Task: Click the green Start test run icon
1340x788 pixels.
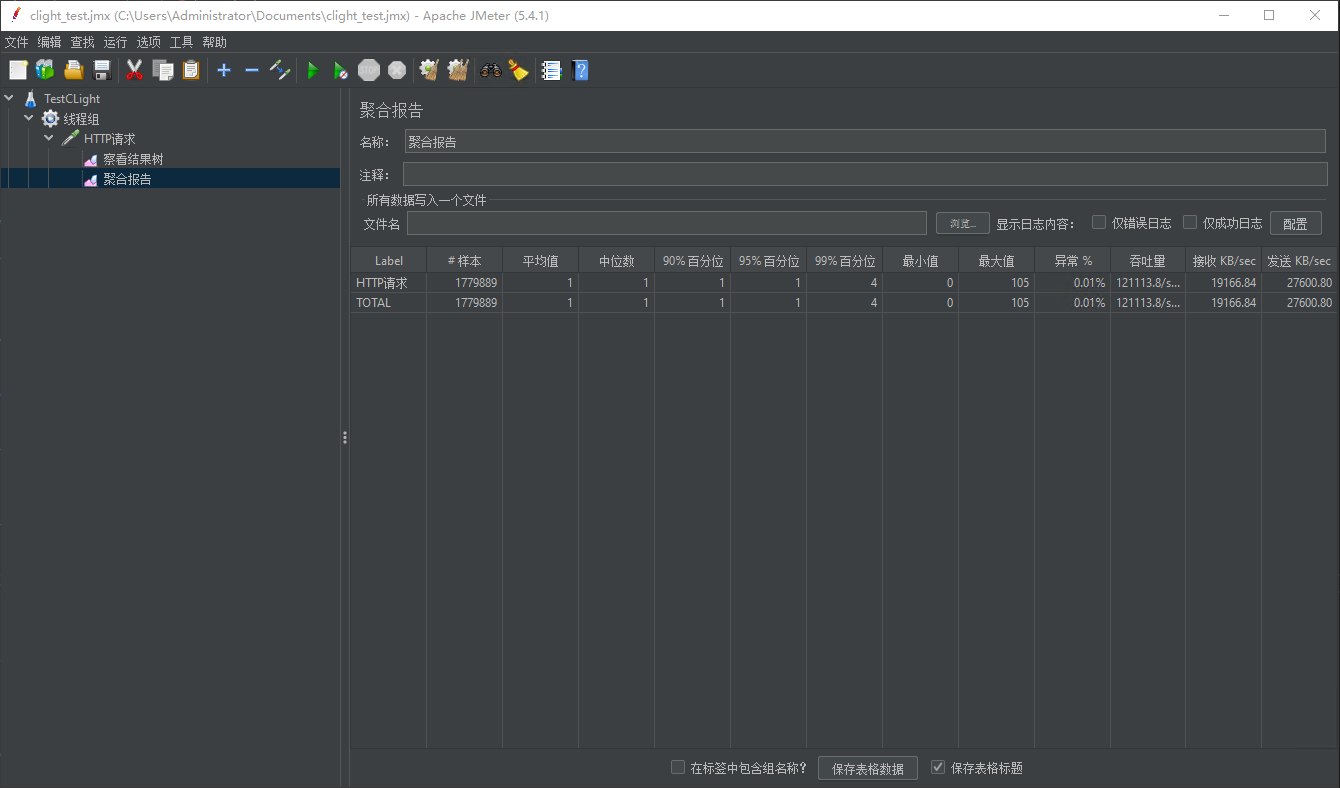Action: (x=313, y=70)
